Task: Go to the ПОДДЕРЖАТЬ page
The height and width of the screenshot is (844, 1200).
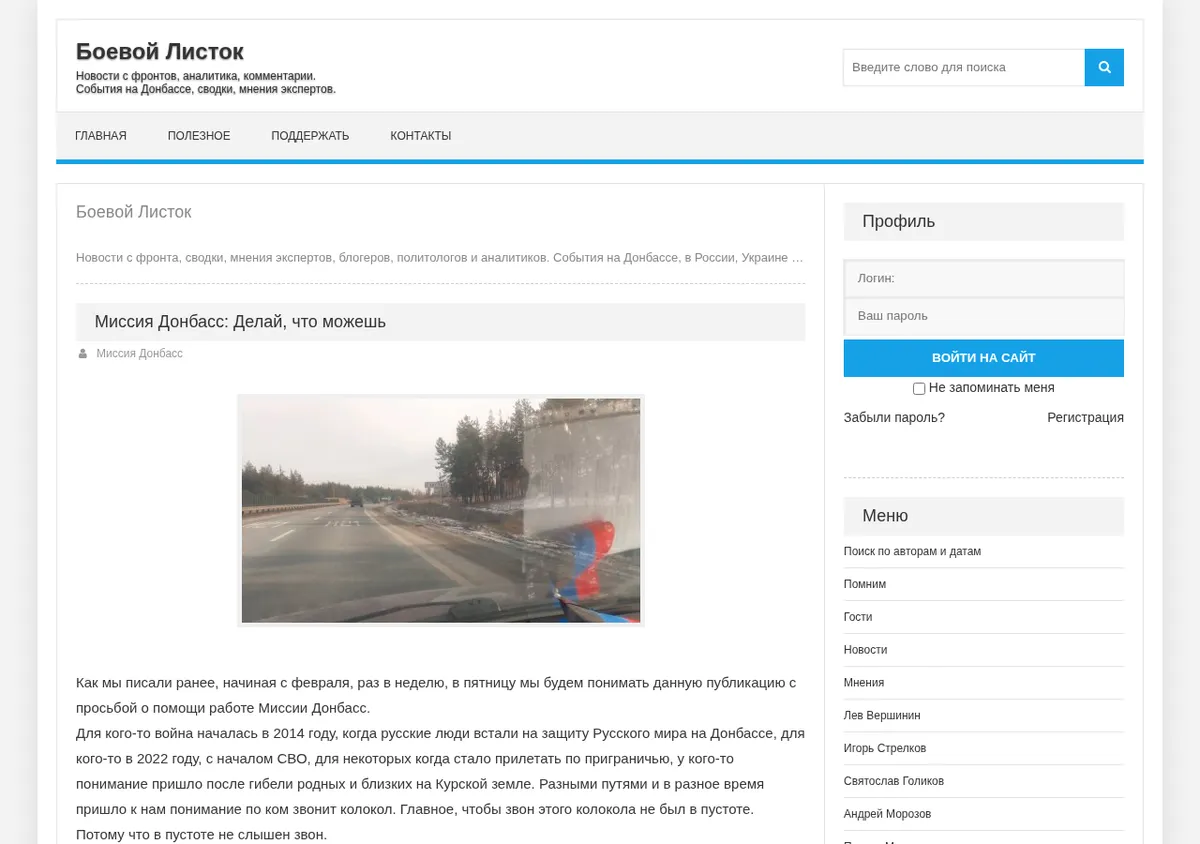Action: coord(310,136)
